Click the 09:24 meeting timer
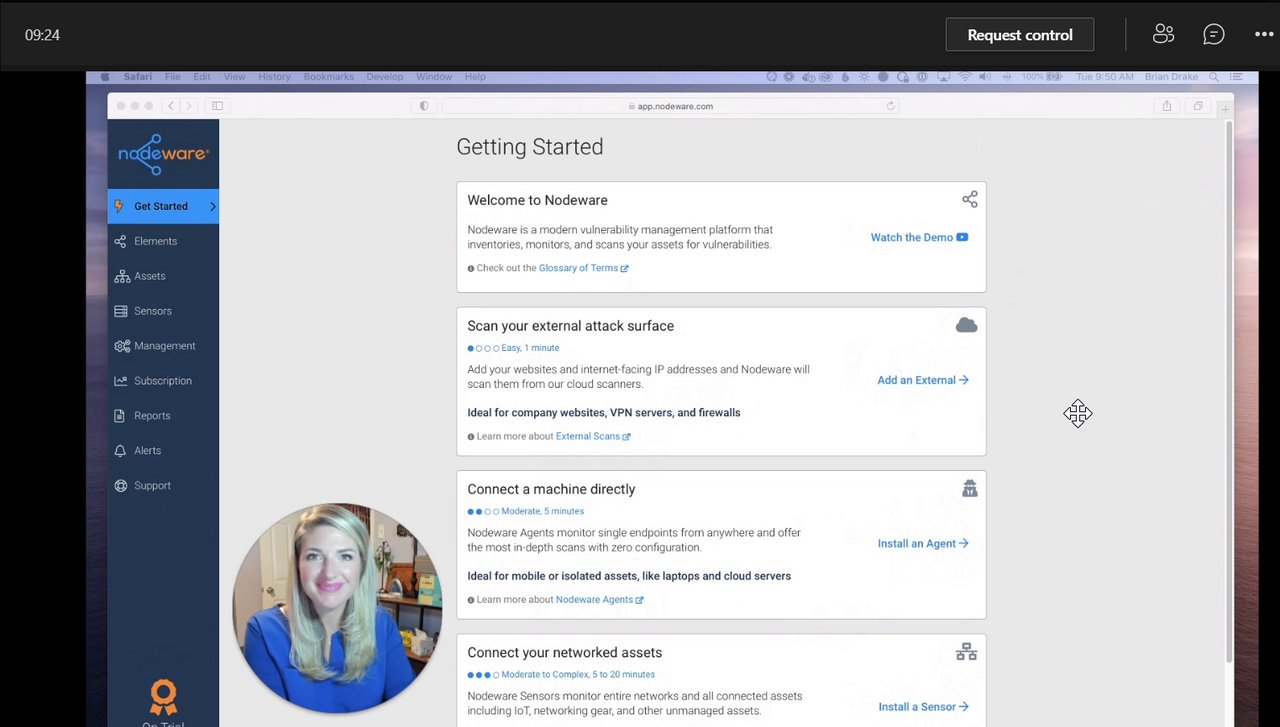 pyautogui.click(x=42, y=35)
